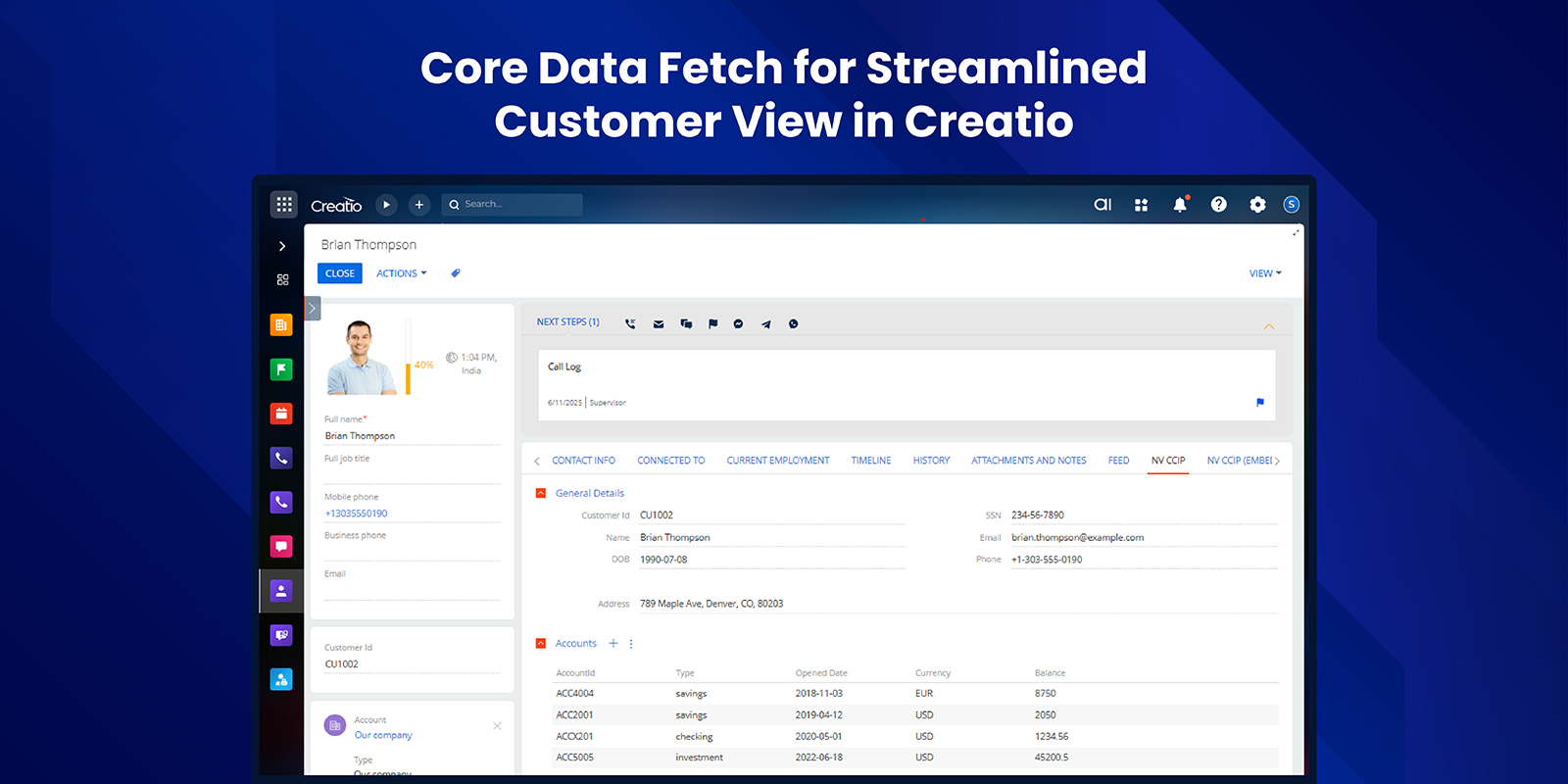The width and height of the screenshot is (1568, 784).
Task: Open the View dropdown
Action: pyautogui.click(x=1265, y=273)
